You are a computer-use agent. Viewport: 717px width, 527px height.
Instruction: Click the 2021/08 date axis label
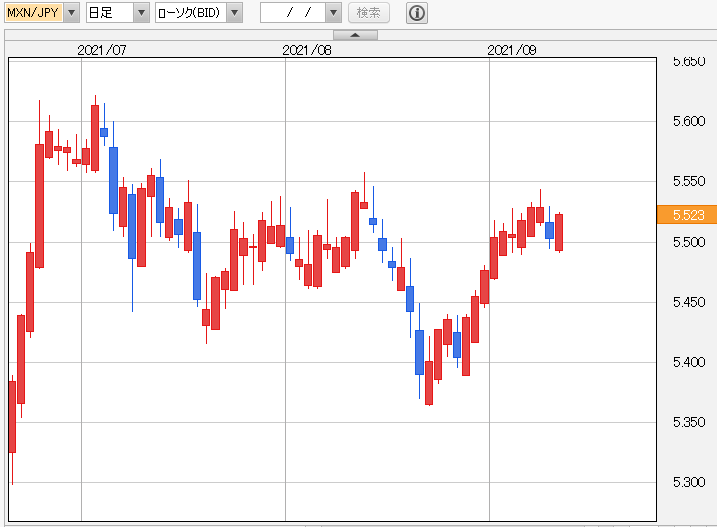point(306,50)
